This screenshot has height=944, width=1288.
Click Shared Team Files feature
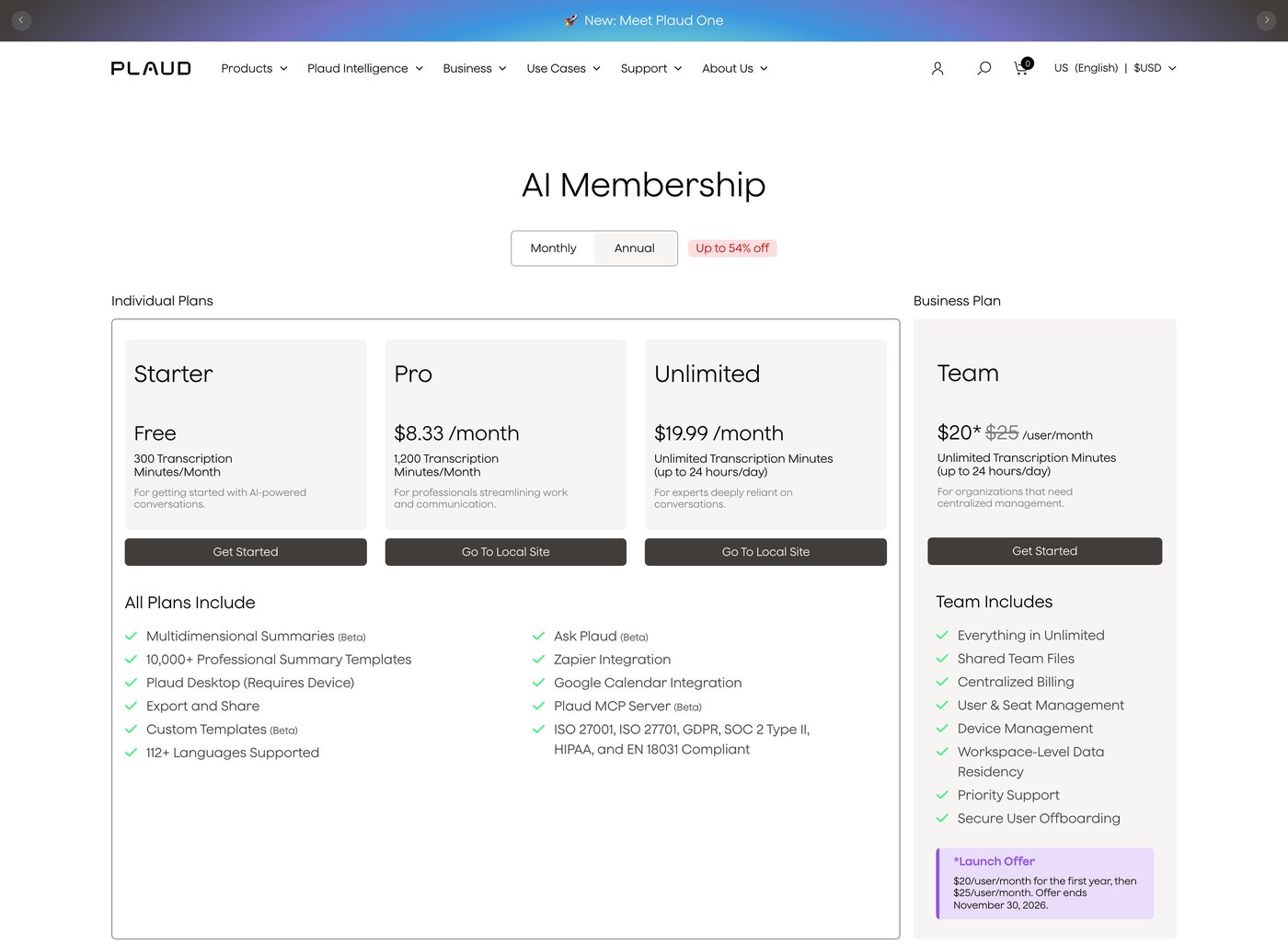(x=1016, y=659)
